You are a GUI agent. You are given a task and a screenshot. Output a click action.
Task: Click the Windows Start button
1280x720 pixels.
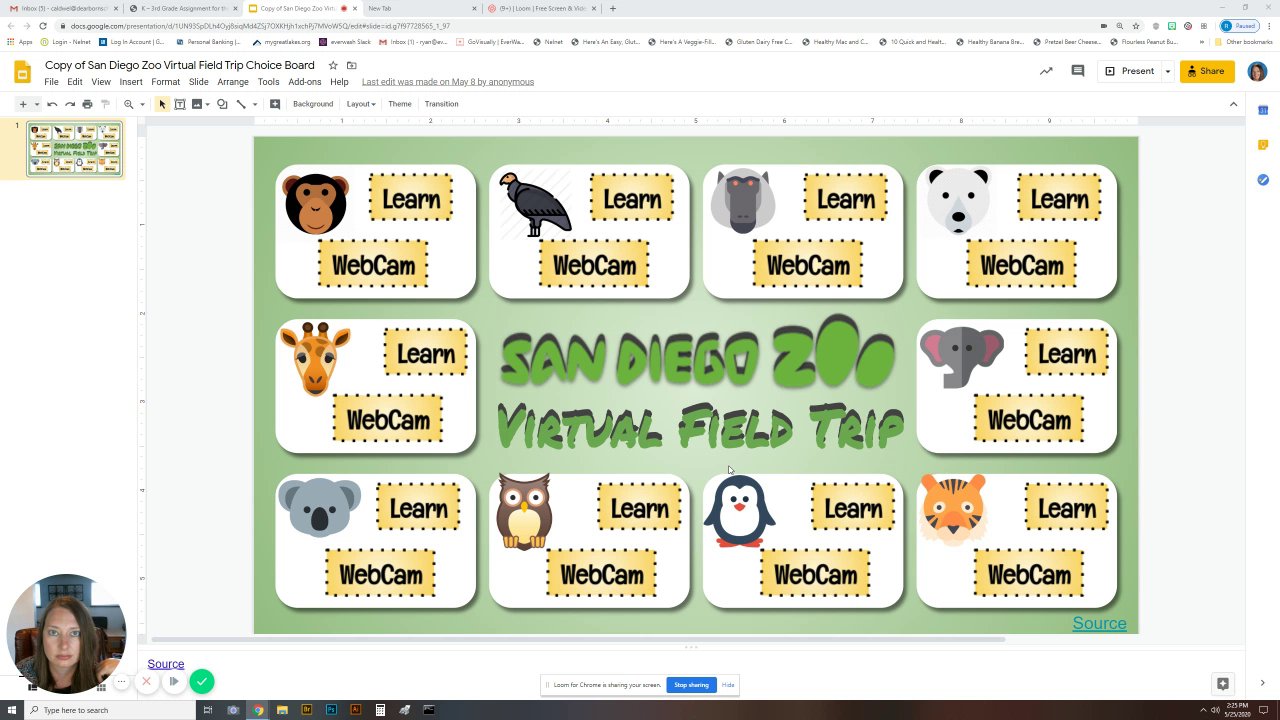[10, 710]
